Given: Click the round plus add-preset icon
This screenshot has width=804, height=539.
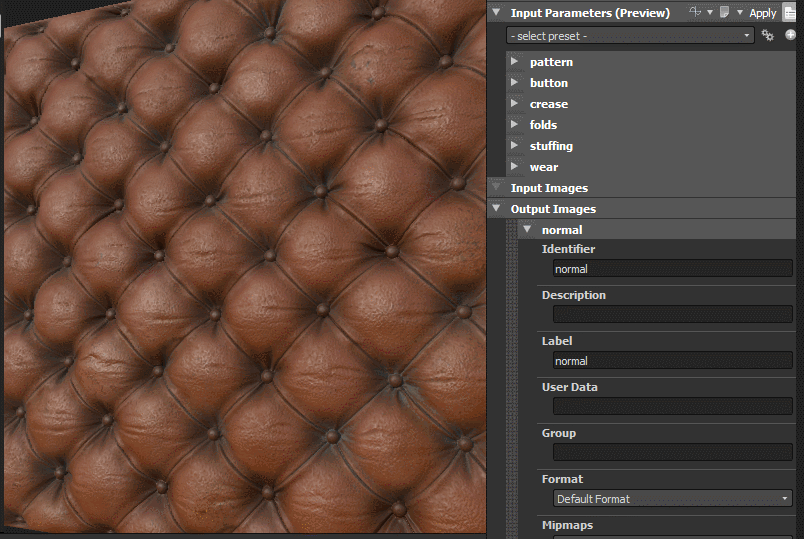Looking at the screenshot, I should (x=790, y=35).
